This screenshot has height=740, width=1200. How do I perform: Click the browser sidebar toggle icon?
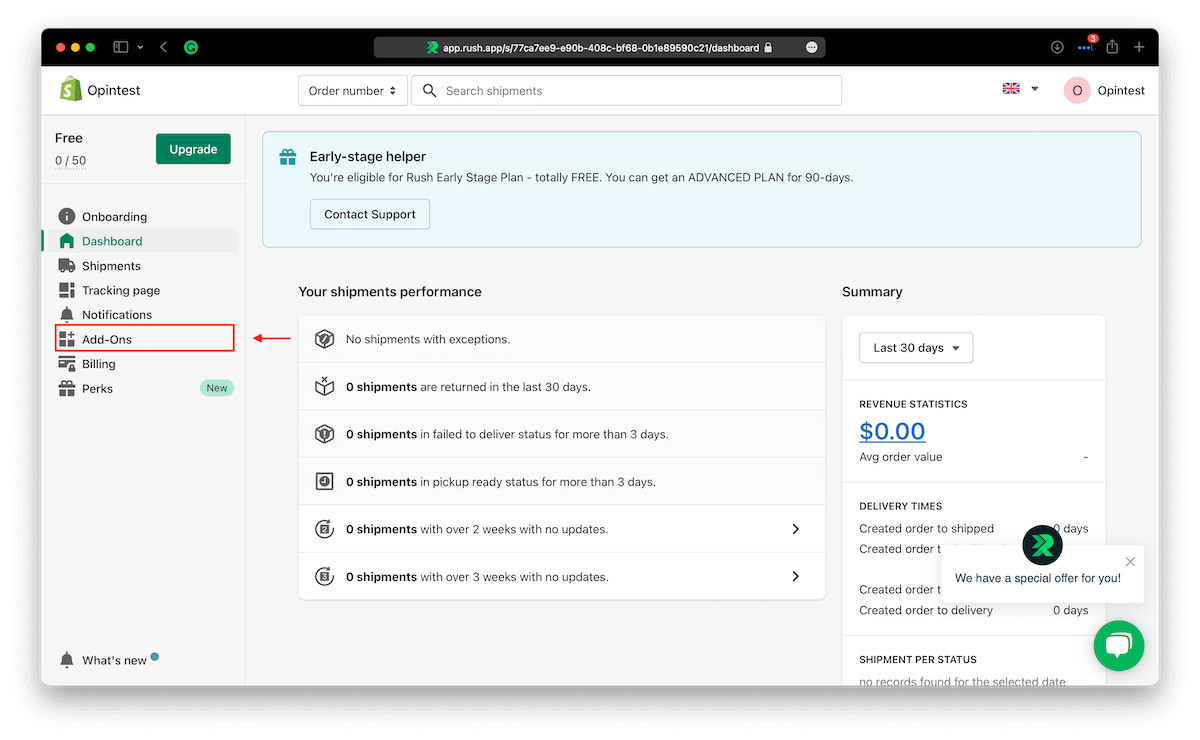[121, 47]
